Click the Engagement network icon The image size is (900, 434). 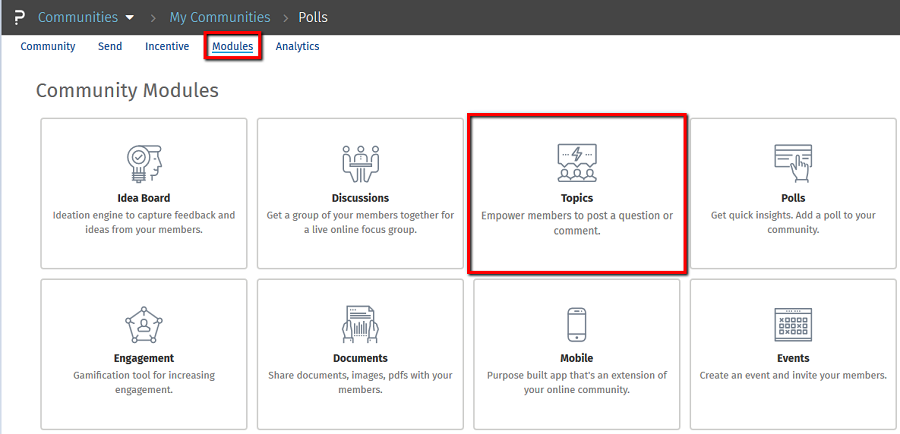point(144,324)
